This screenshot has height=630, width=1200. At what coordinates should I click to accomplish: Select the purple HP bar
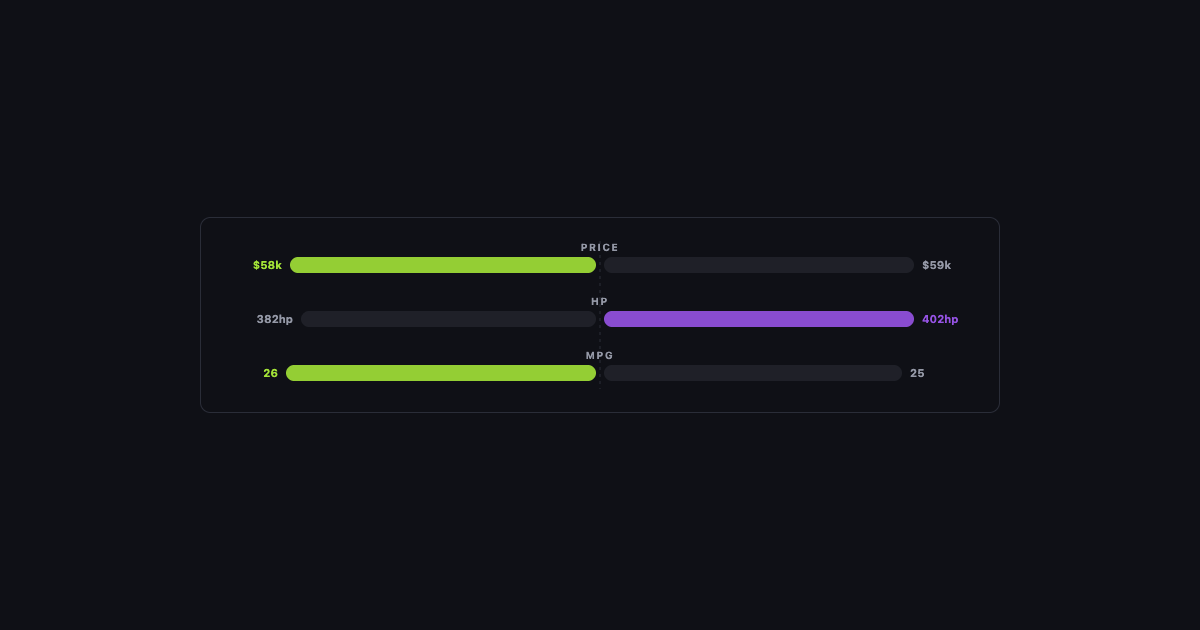pyautogui.click(x=759, y=319)
